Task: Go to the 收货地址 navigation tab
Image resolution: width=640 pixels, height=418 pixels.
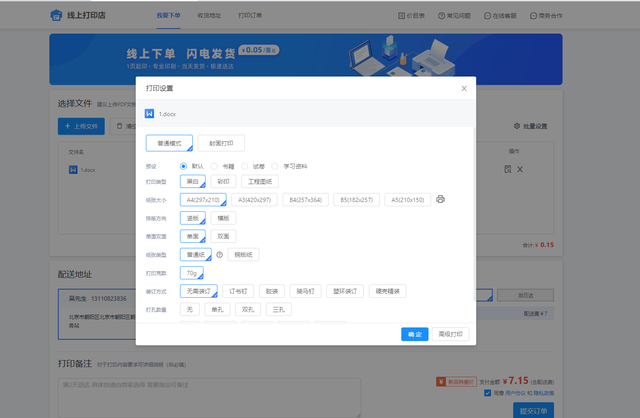Action: click(210, 17)
